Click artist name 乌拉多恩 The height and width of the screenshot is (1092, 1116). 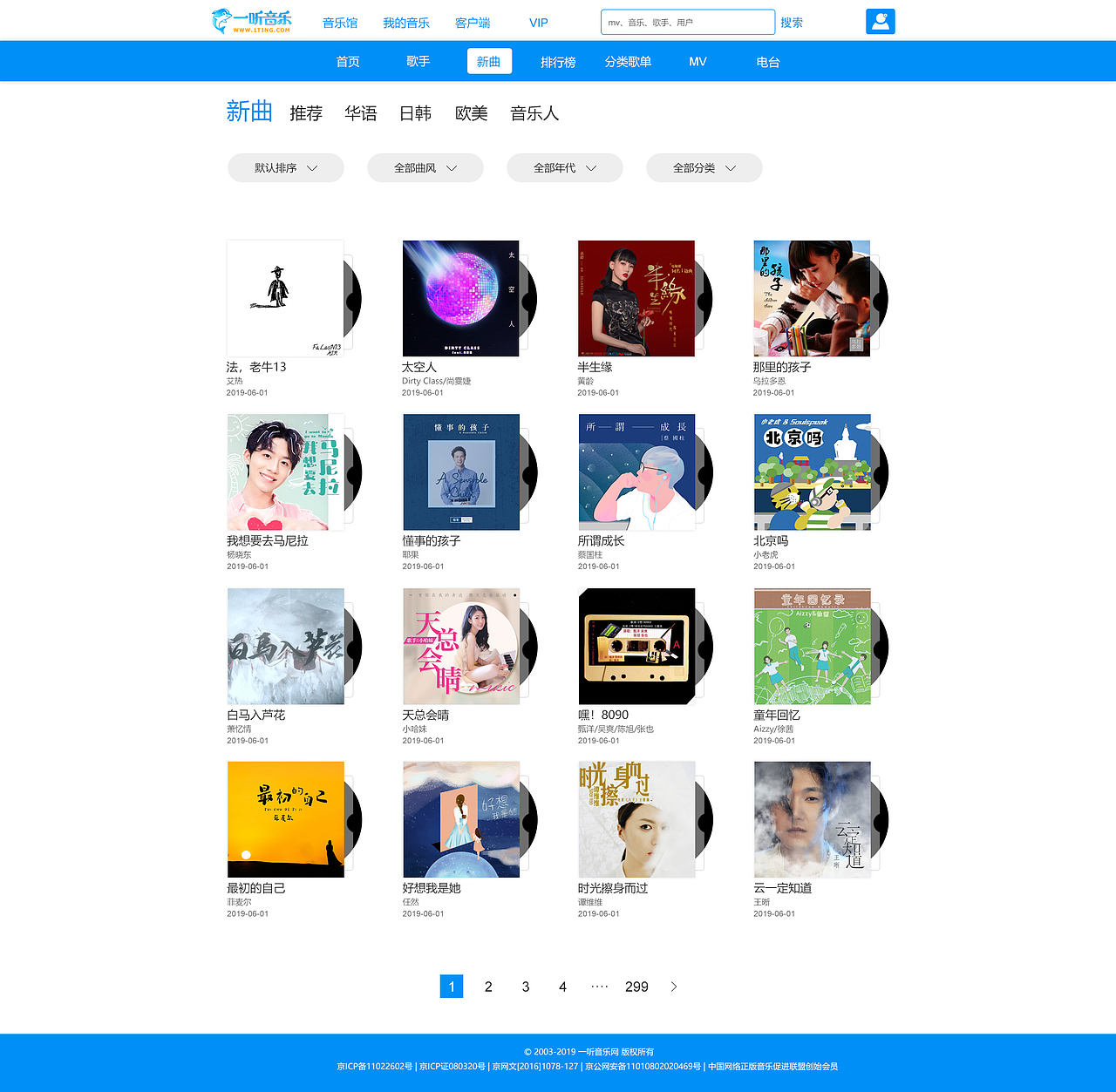769,381
